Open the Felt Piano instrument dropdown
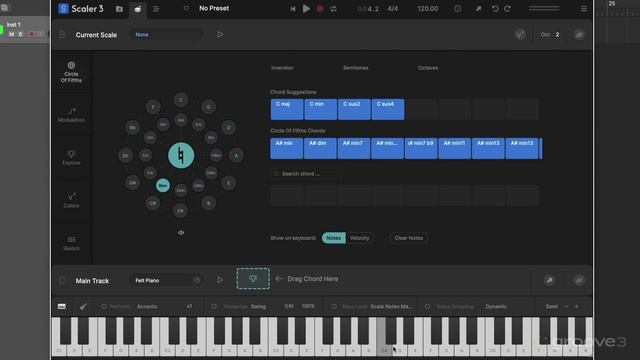 167,280
